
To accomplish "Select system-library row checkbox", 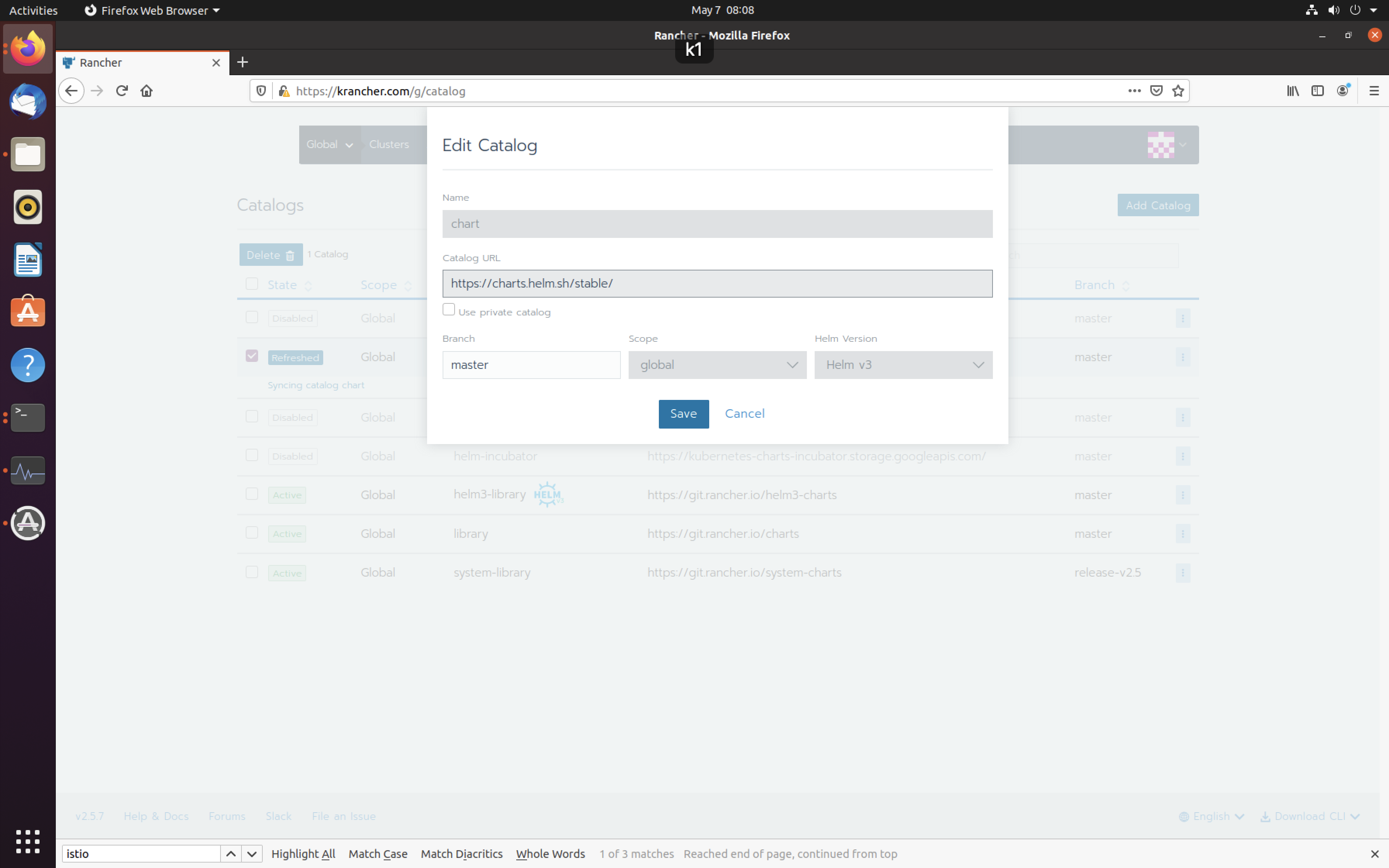I will (252, 572).
